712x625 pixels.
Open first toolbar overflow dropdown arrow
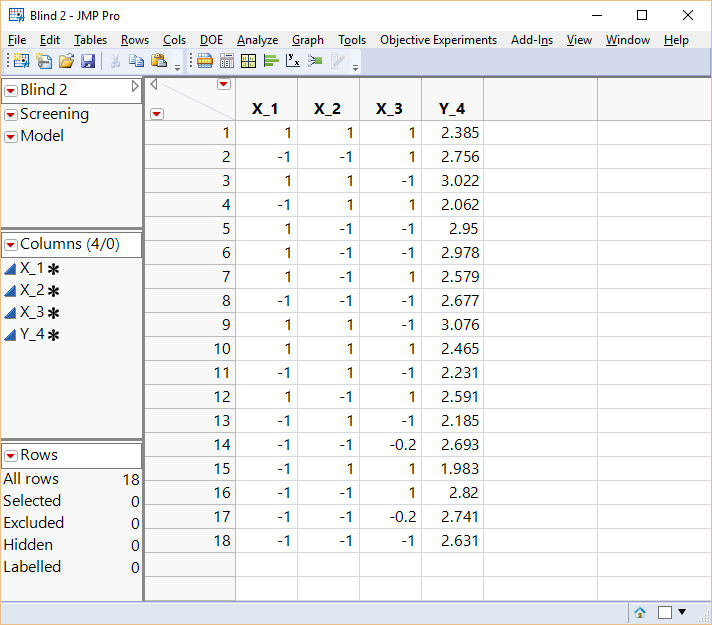178,67
